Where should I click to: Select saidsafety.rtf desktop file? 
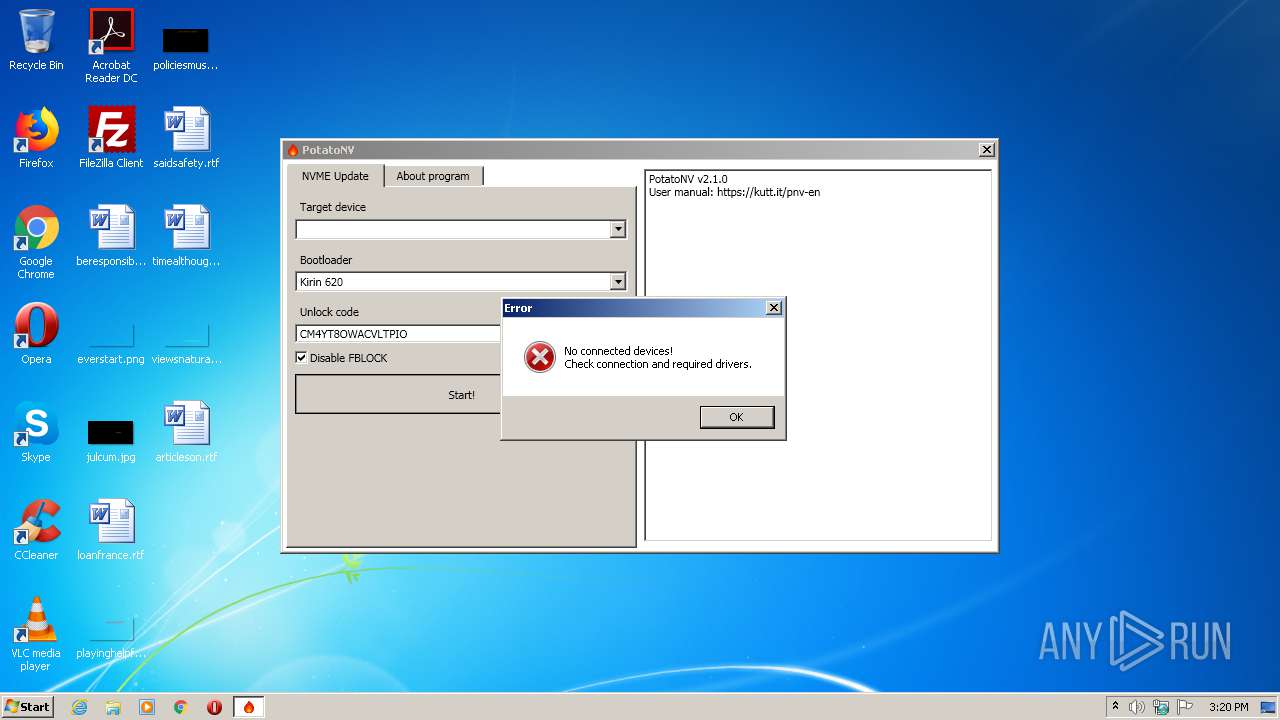pos(186,138)
